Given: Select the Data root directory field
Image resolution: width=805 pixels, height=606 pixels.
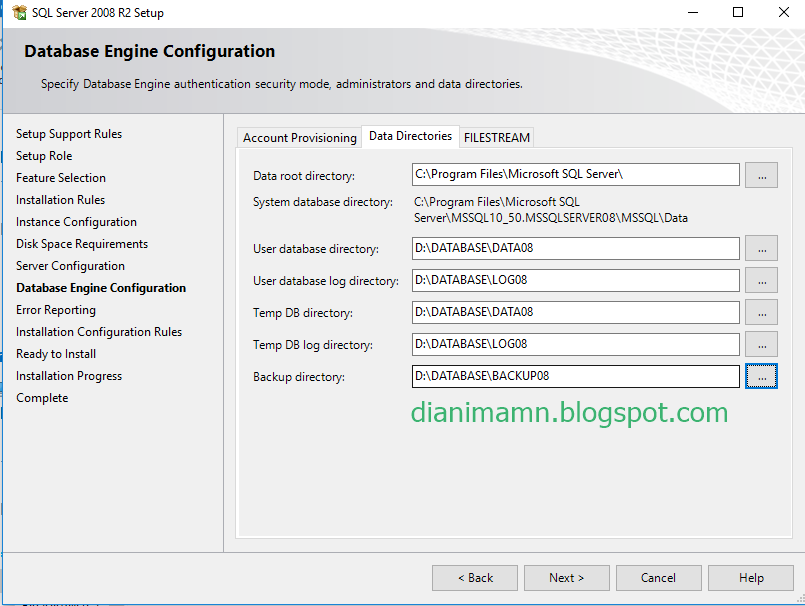Looking at the screenshot, I should (575, 174).
